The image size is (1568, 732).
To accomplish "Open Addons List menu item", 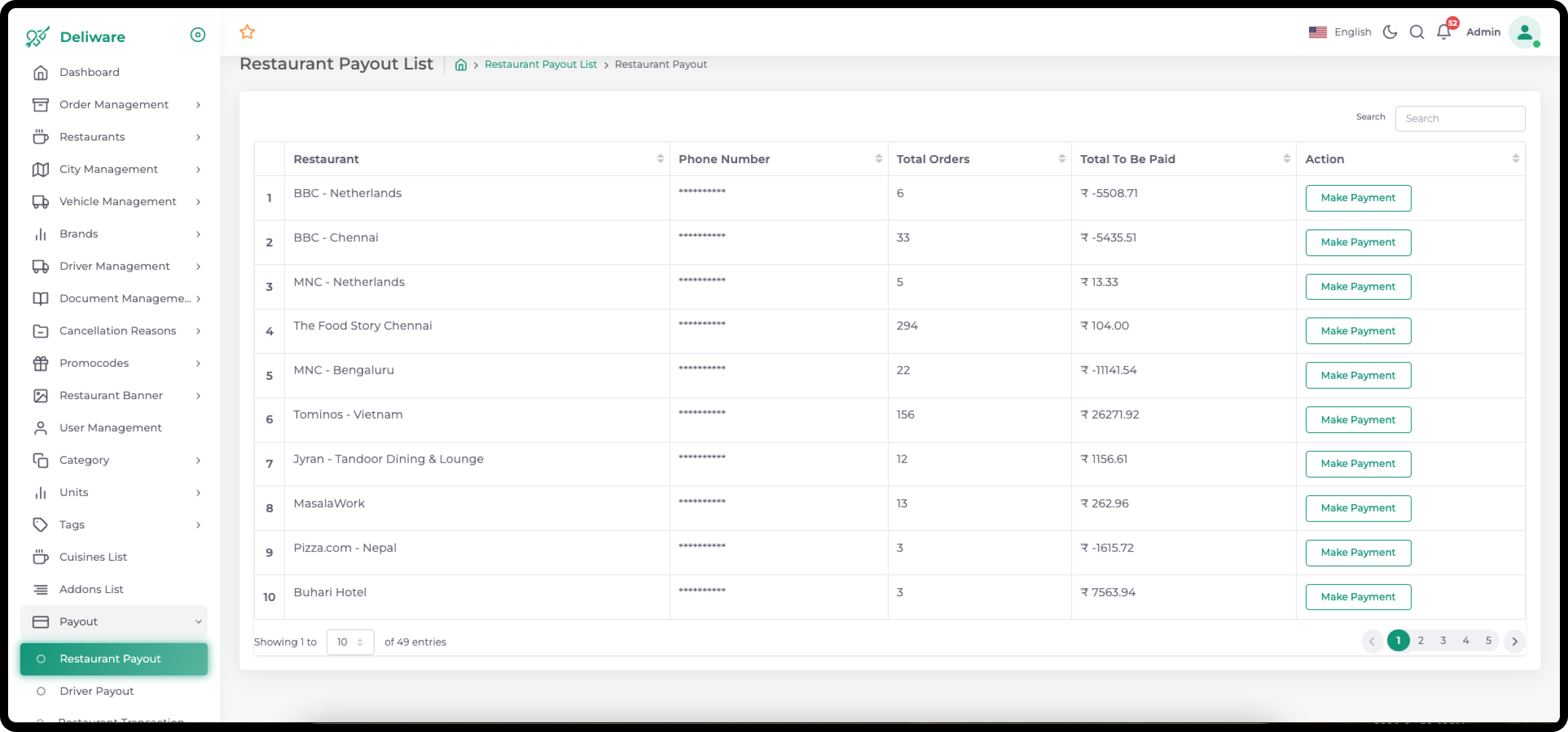I will (114, 589).
